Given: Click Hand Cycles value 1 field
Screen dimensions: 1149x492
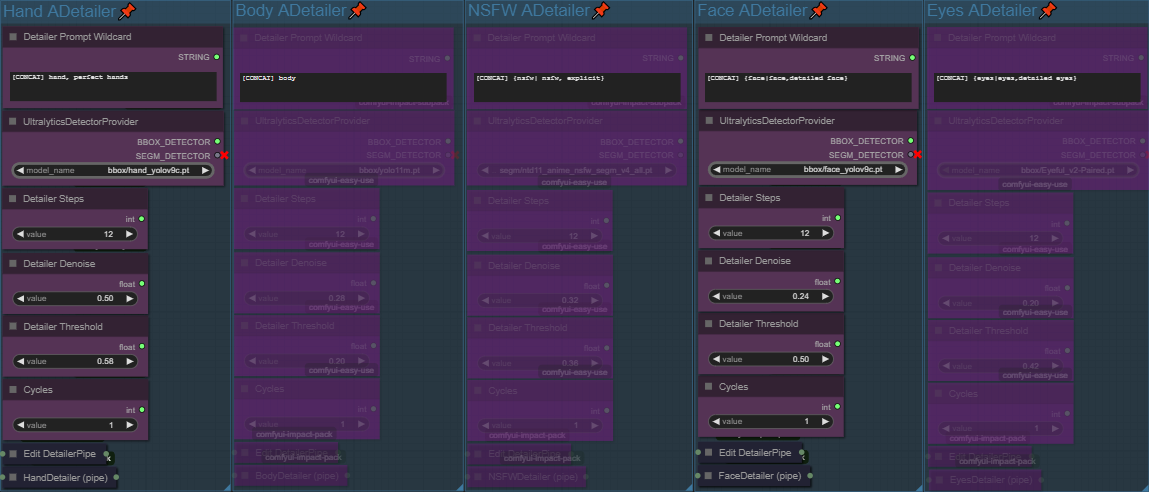Looking at the screenshot, I should [75, 425].
